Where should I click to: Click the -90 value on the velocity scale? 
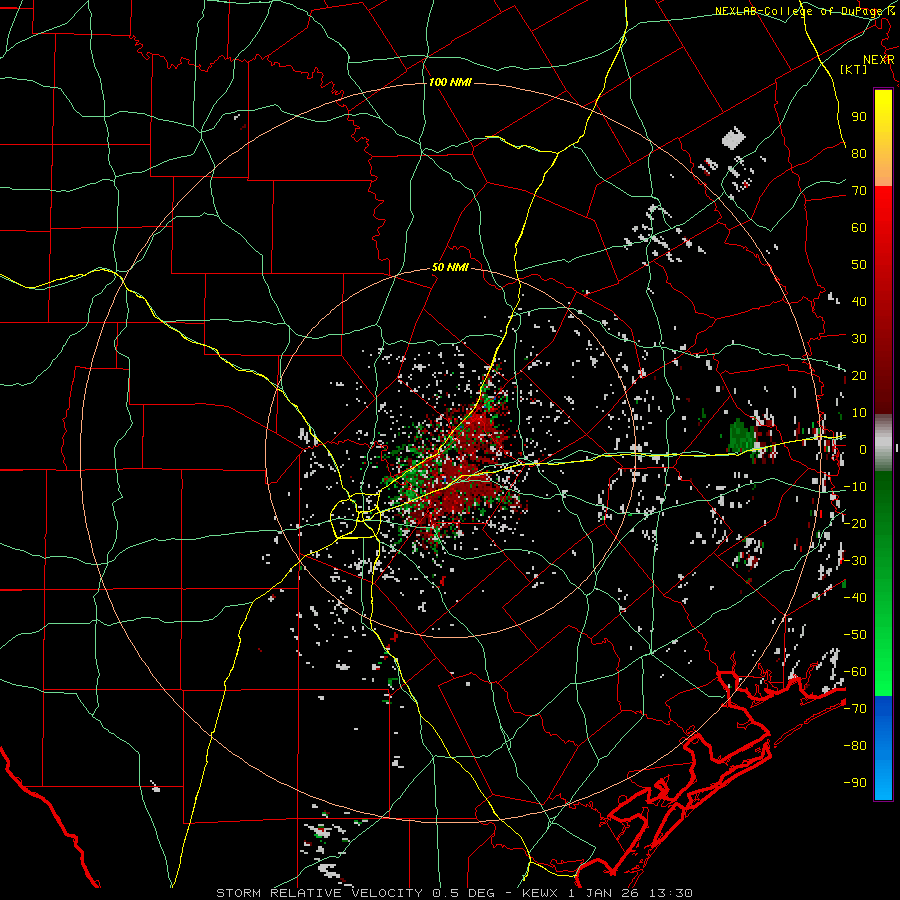[x=855, y=783]
